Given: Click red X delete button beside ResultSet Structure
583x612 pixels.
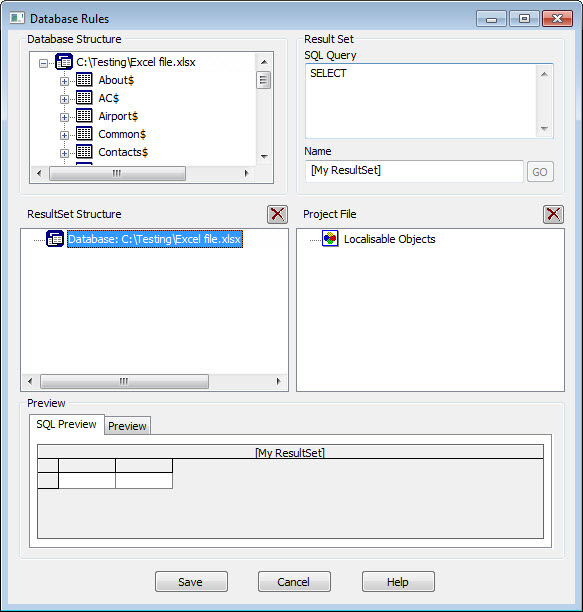Looking at the screenshot, I should coord(277,214).
